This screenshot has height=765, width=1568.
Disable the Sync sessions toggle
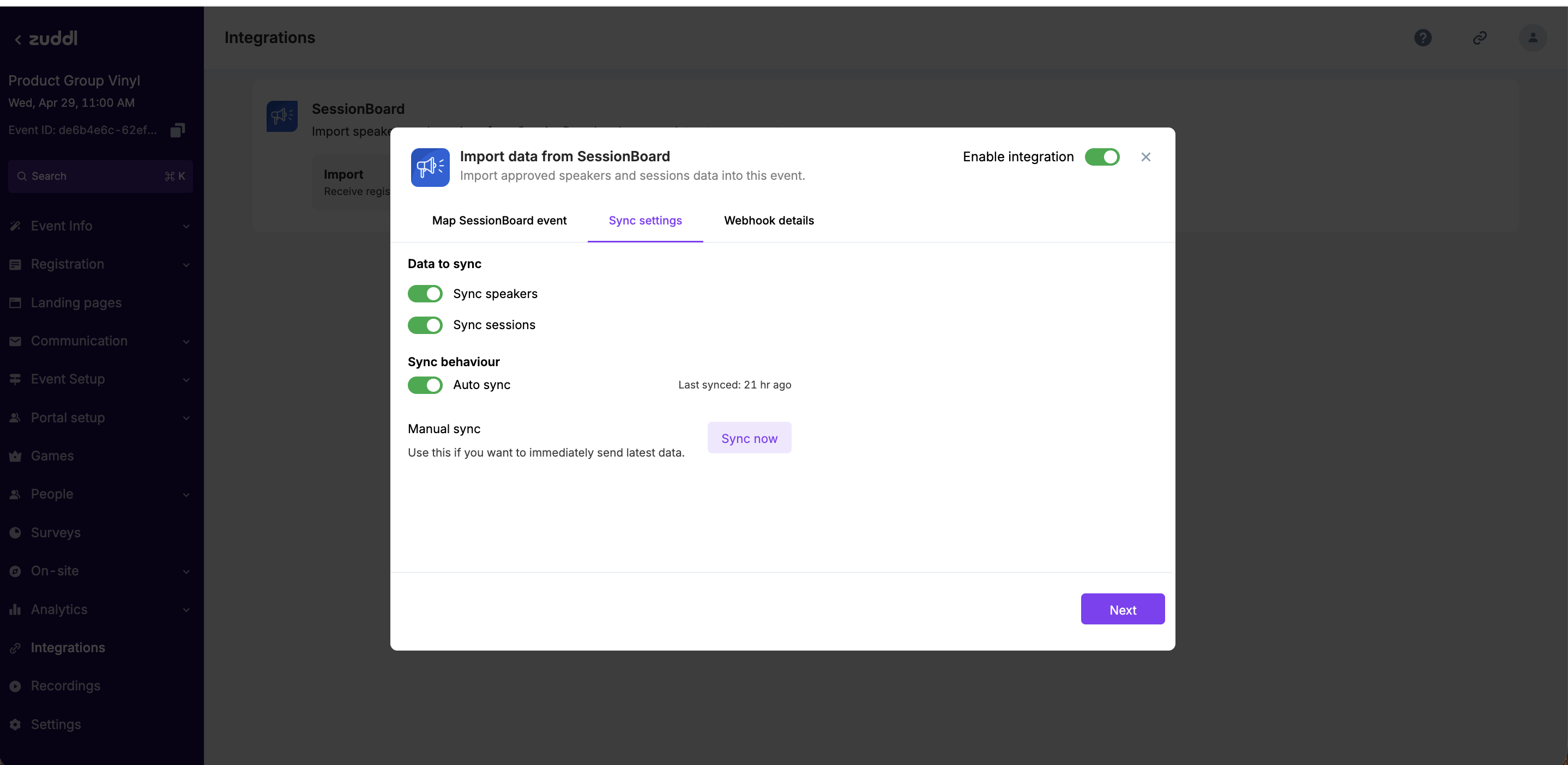[x=425, y=325]
